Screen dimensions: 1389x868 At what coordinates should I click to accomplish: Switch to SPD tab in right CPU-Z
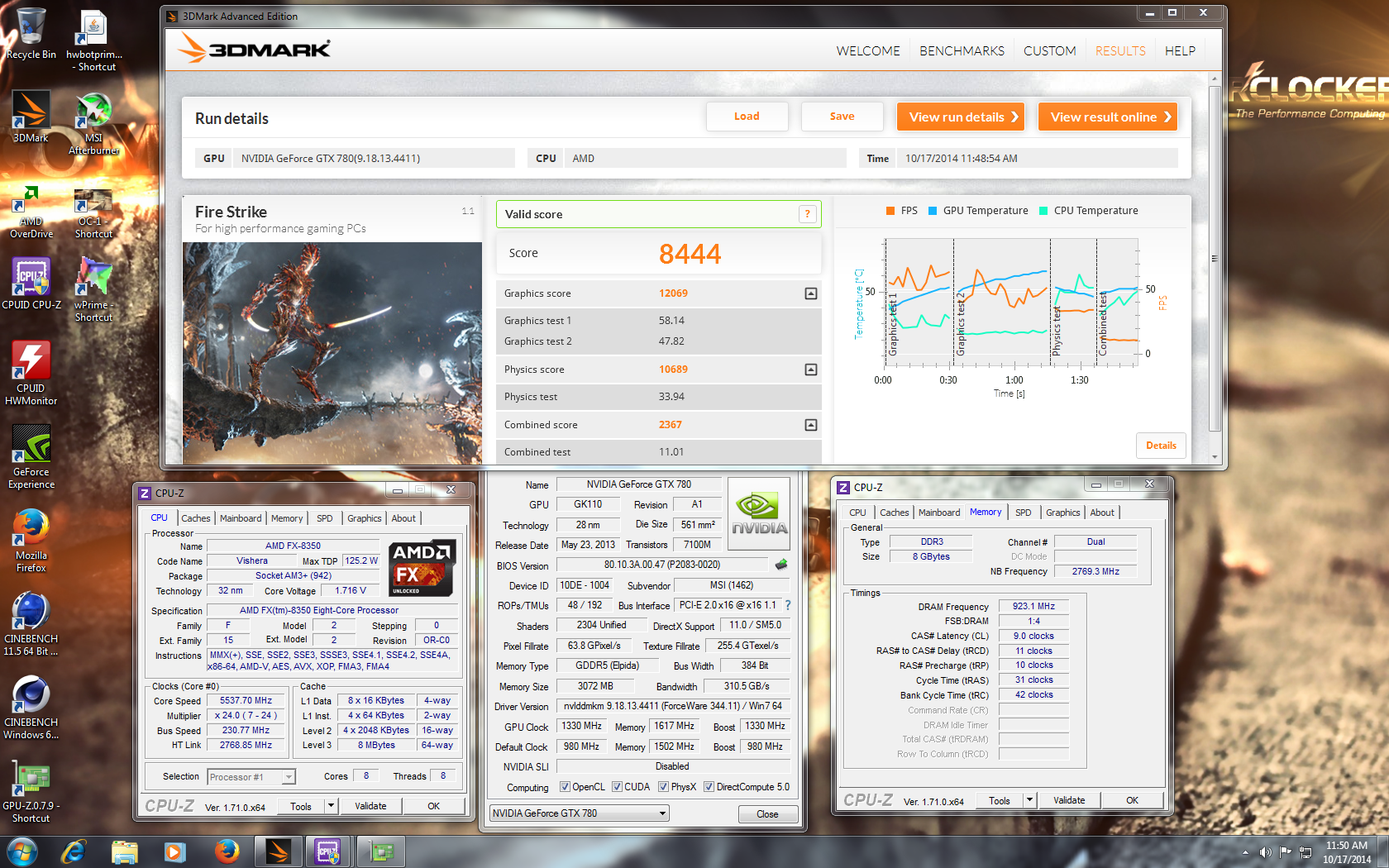pos(1023,513)
